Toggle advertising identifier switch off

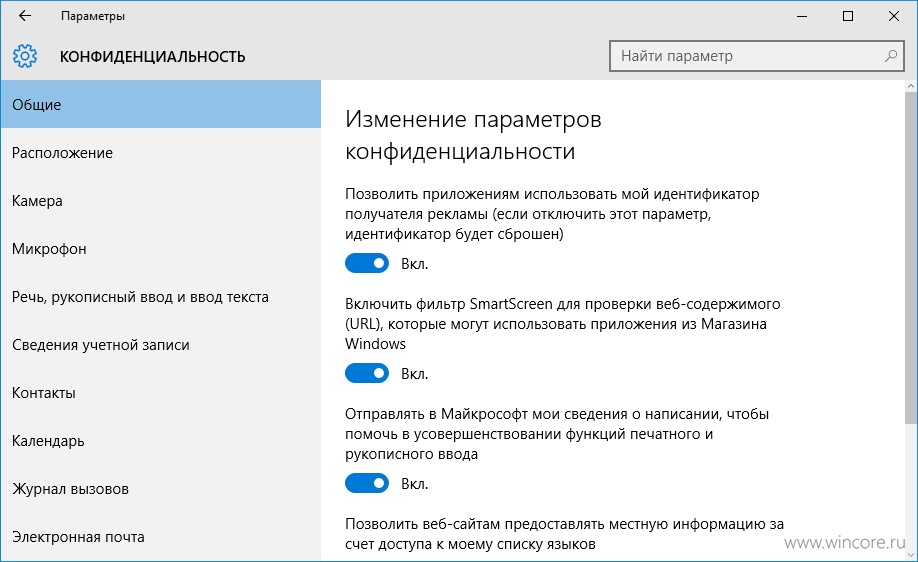coord(367,263)
